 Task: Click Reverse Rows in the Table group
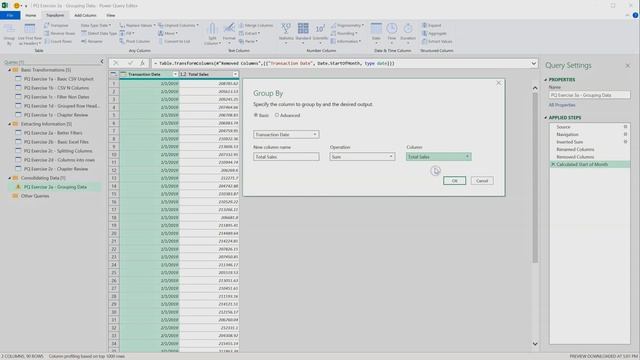[59, 33]
